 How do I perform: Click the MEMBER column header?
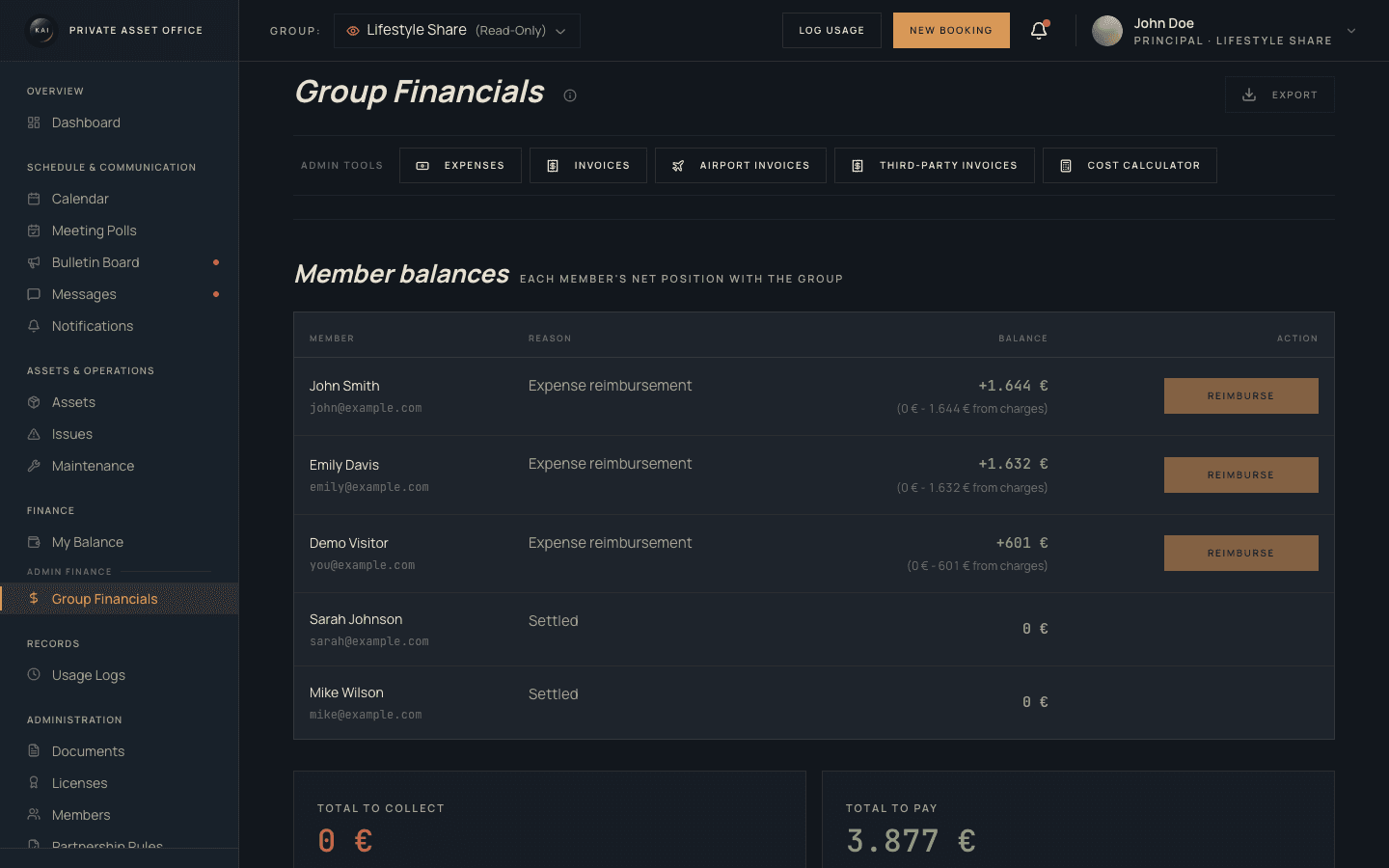tap(332, 339)
